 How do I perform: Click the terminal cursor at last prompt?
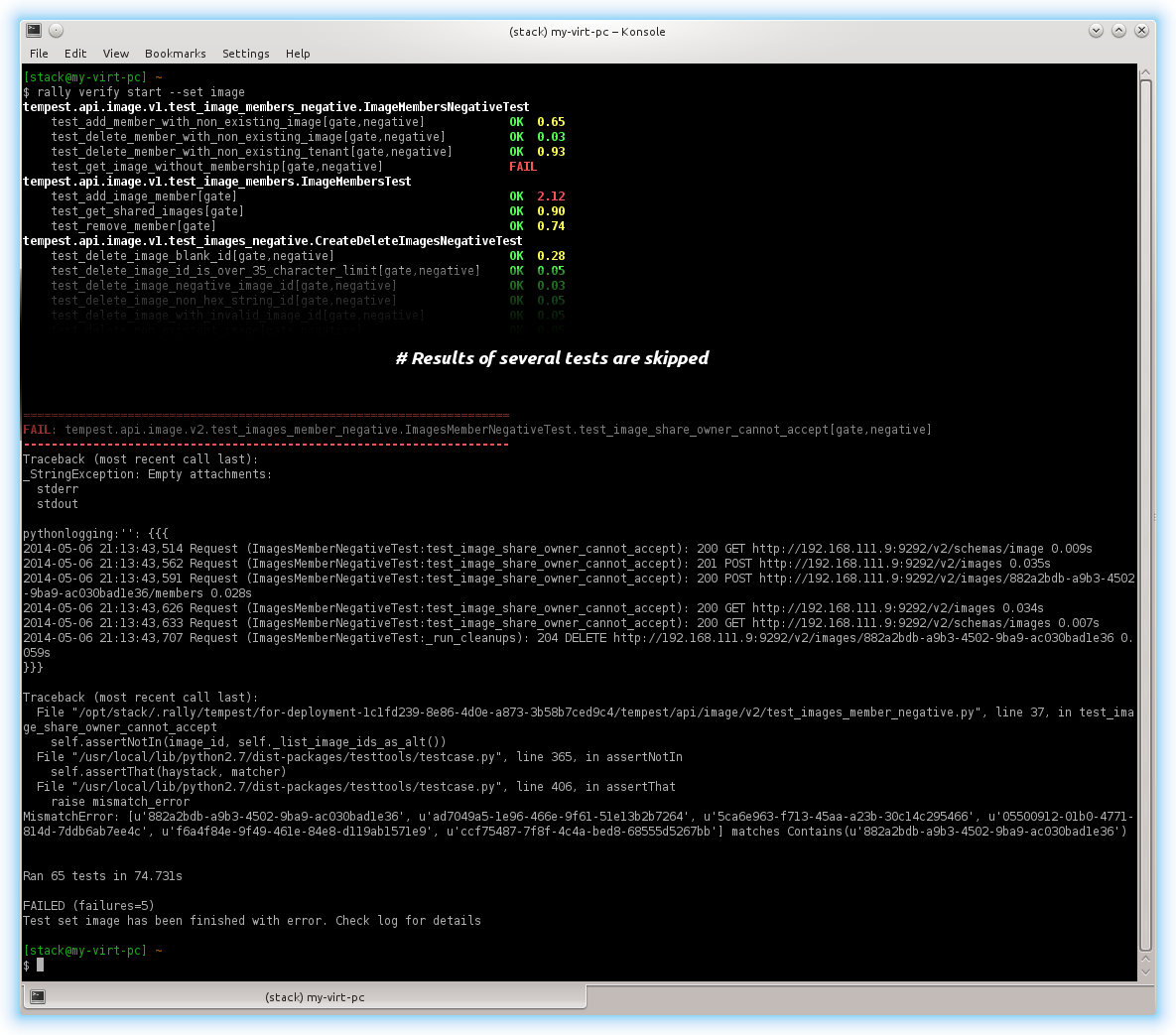[41, 966]
